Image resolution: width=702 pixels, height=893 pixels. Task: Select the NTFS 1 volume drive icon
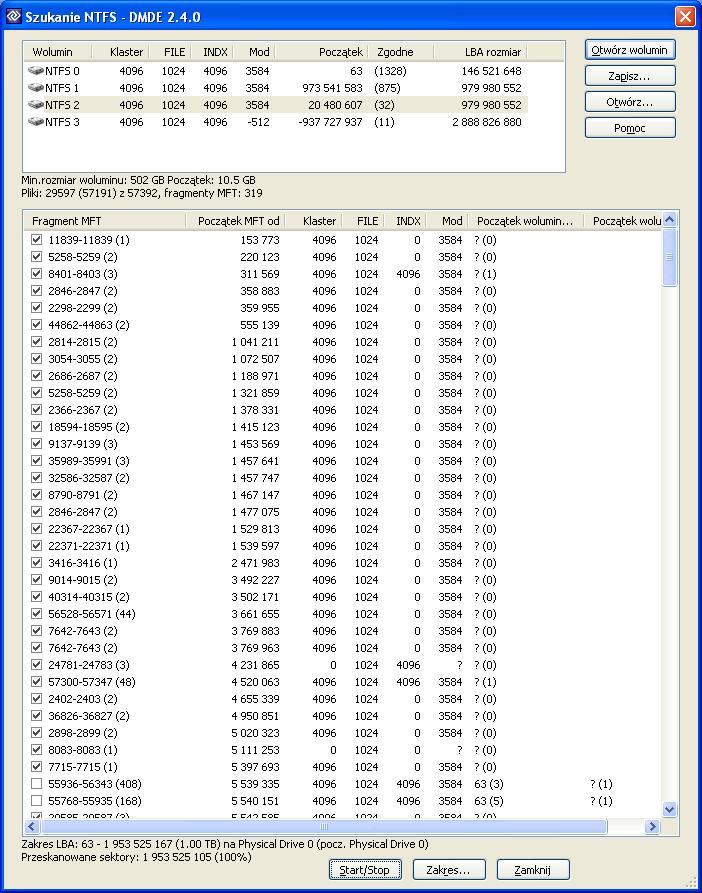tap(36, 88)
